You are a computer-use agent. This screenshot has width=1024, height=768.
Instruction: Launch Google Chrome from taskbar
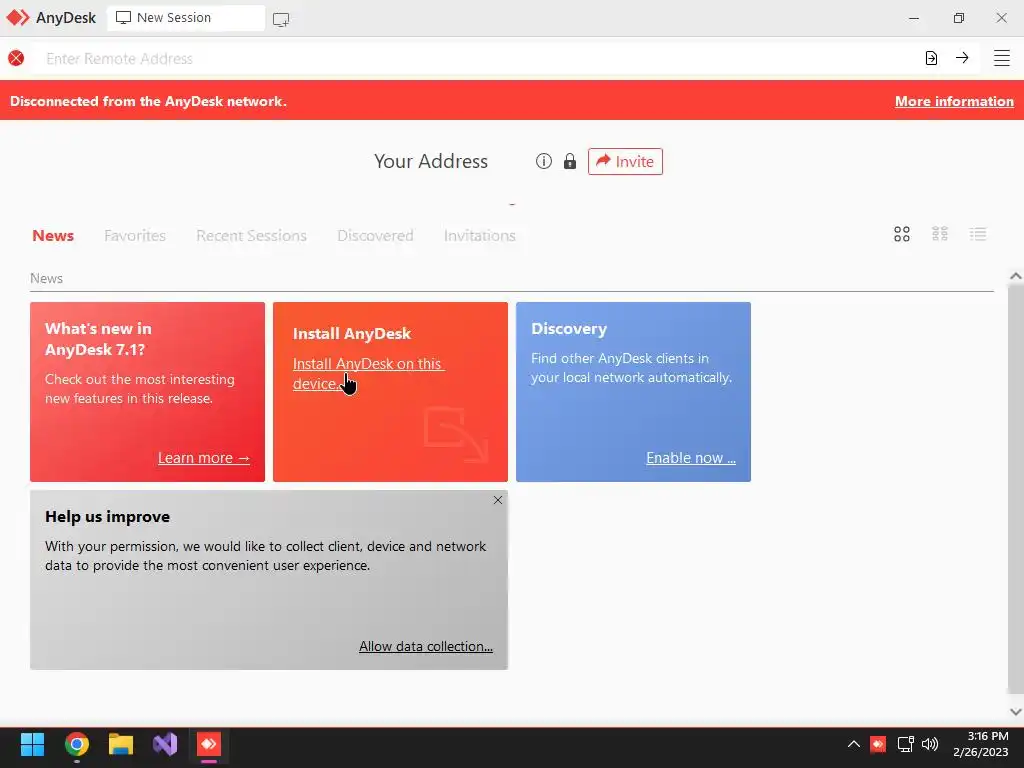pos(76,744)
